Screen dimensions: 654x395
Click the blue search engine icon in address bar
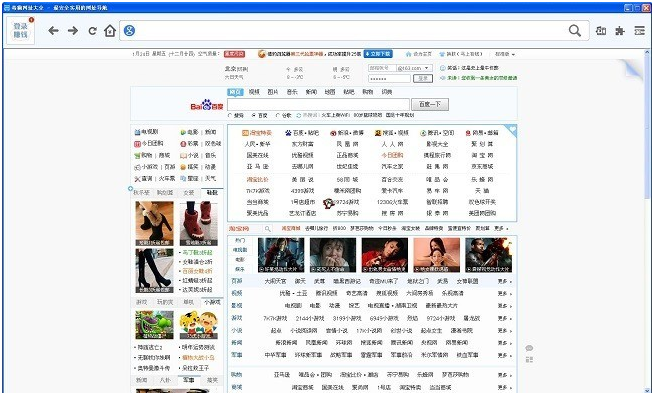point(129,30)
